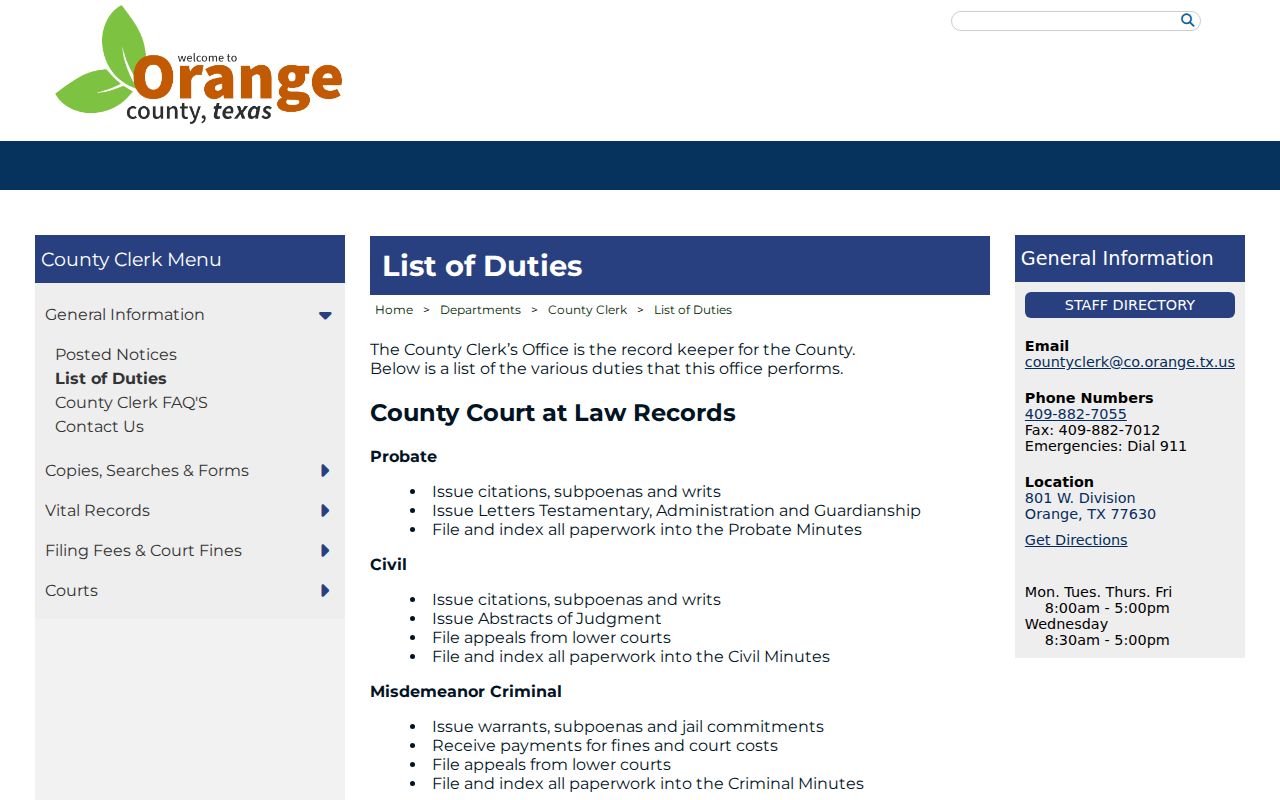The height and width of the screenshot is (800, 1280).
Task: Open the Orange County Texas logo
Action: (x=199, y=65)
